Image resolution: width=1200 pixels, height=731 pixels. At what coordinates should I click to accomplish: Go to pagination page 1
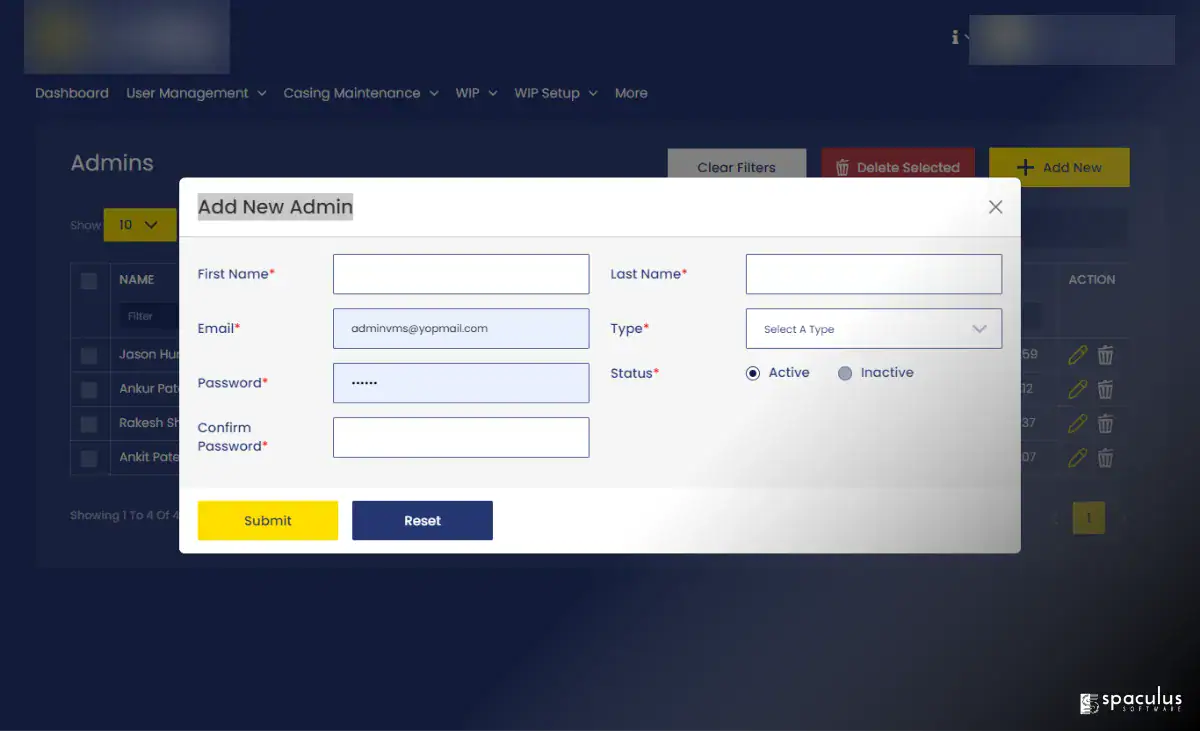(1089, 518)
